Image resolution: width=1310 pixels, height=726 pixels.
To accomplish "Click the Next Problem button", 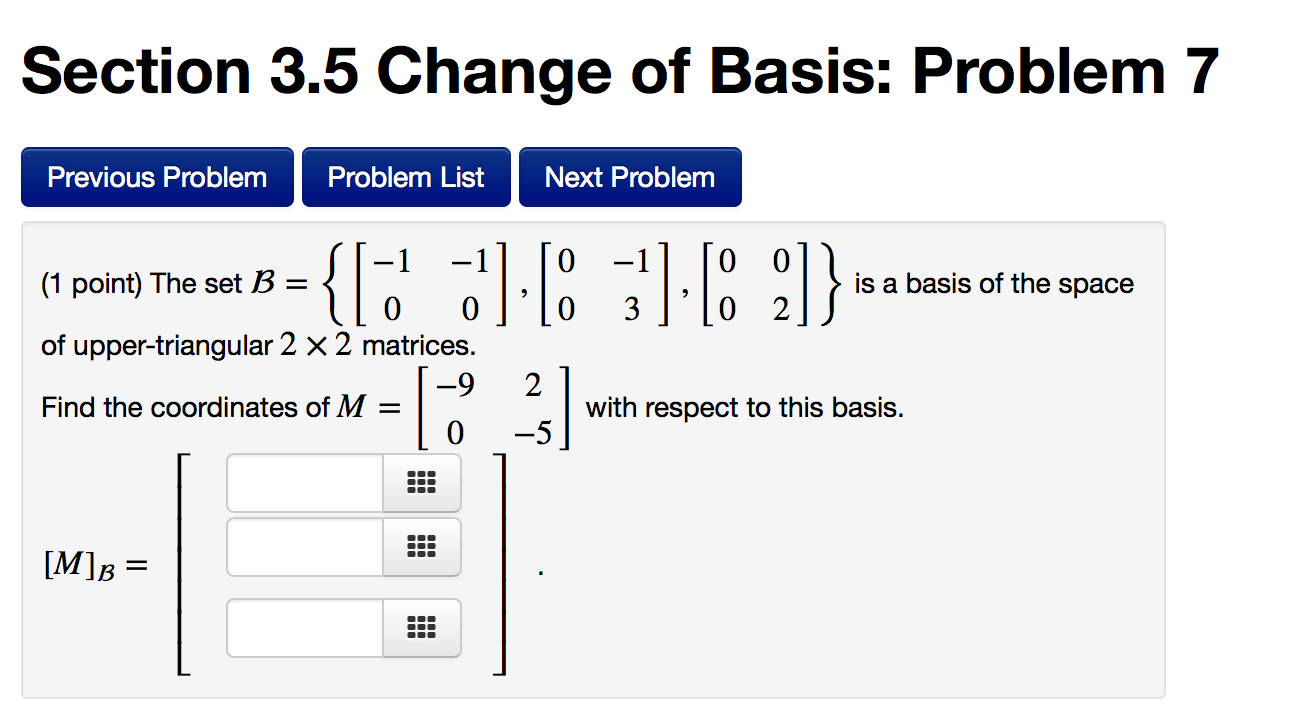I will pos(630,176).
